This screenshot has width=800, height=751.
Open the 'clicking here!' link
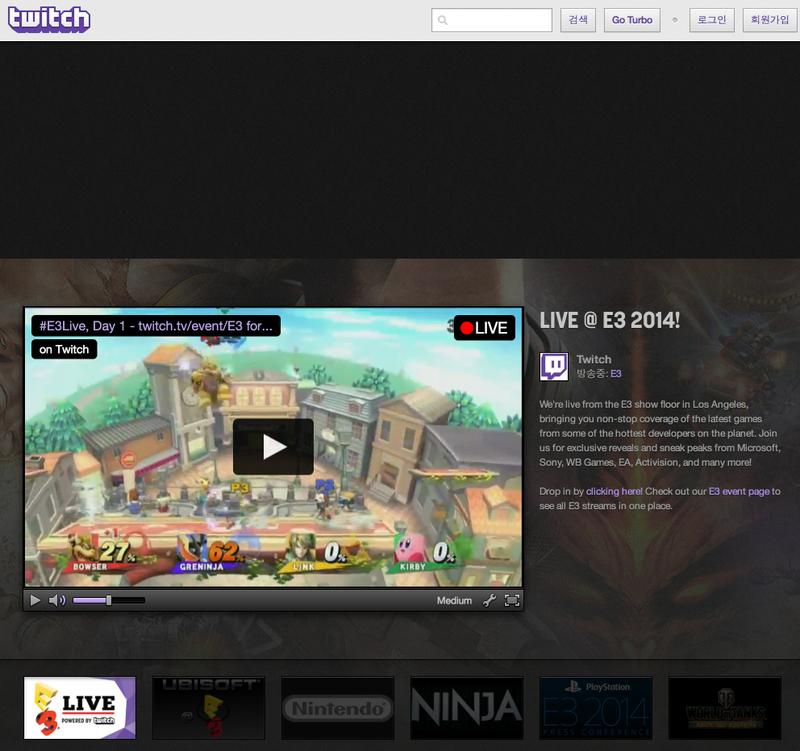point(614,492)
